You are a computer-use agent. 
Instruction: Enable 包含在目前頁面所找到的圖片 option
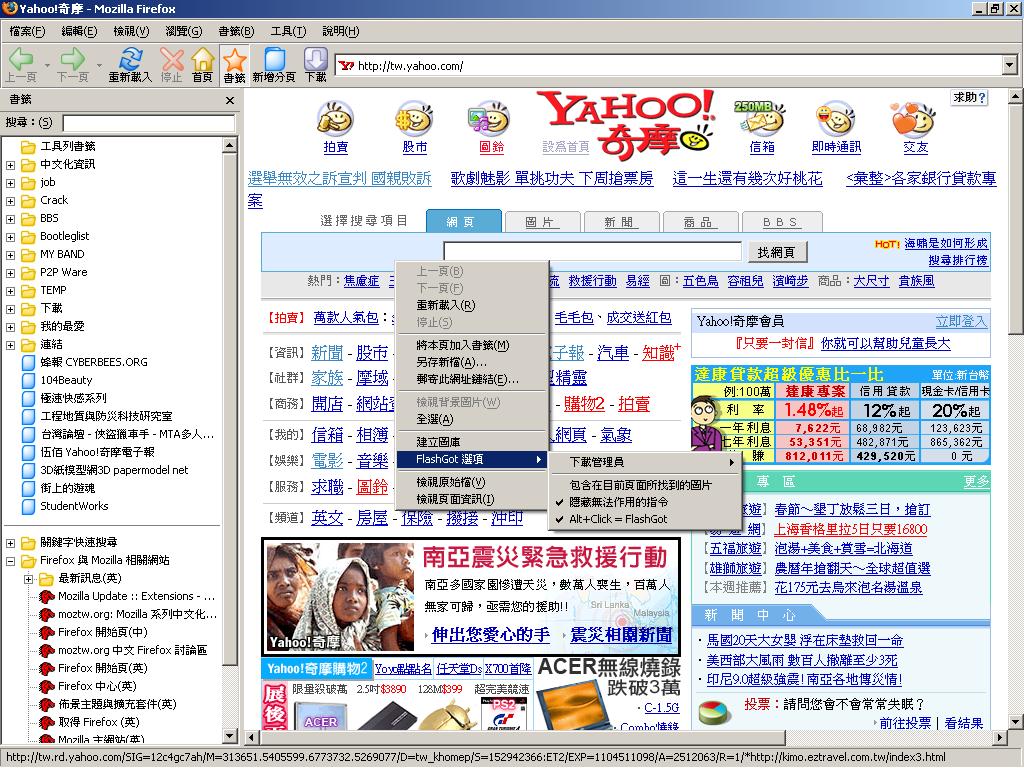[640, 484]
